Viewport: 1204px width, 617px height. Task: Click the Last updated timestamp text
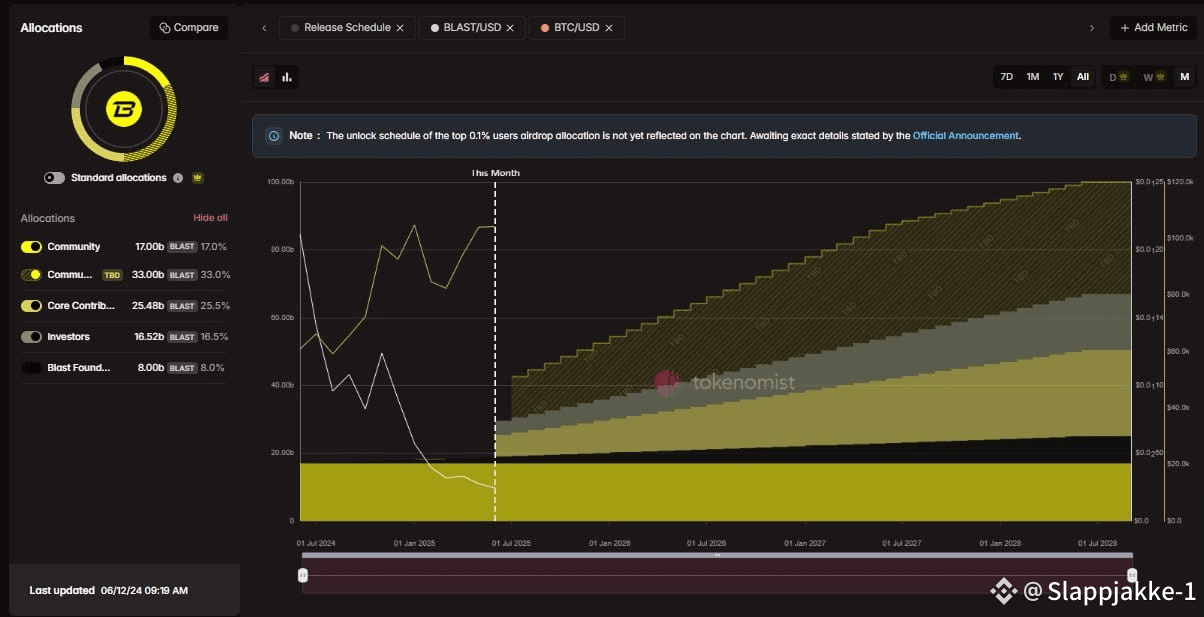tap(109, 591)
